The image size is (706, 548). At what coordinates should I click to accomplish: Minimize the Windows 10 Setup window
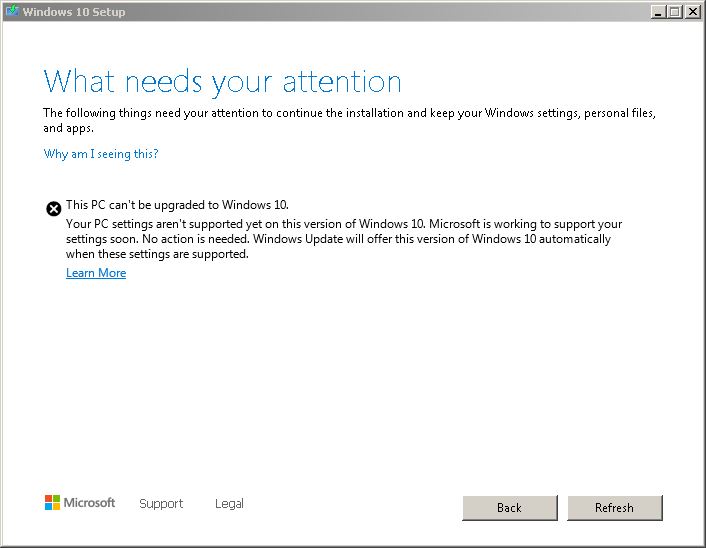coord(658,12)
